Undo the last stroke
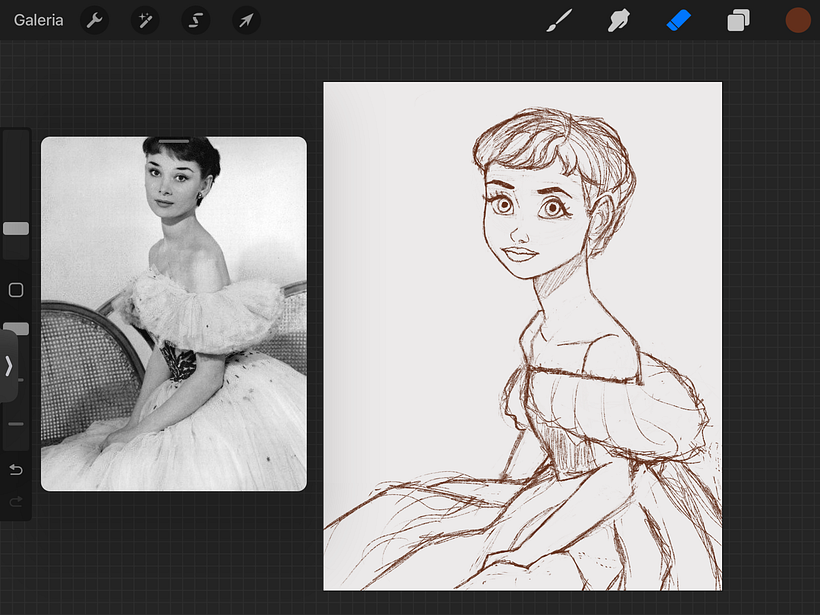 tap(16, 470)
